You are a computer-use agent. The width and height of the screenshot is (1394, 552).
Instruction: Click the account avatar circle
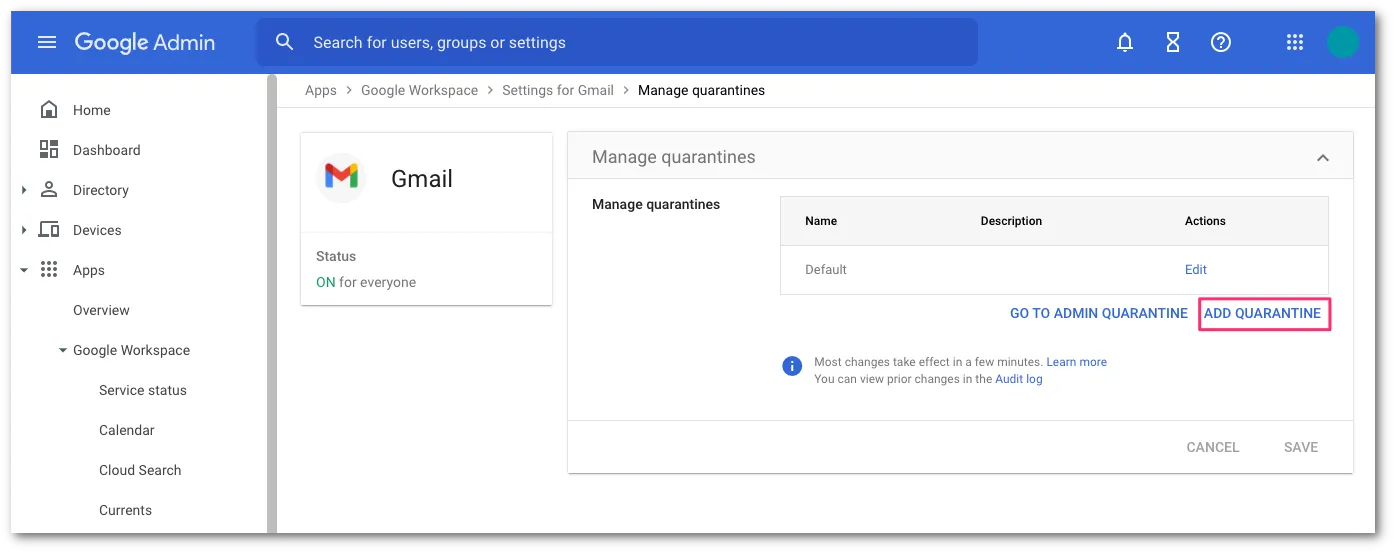[1342, 42]
